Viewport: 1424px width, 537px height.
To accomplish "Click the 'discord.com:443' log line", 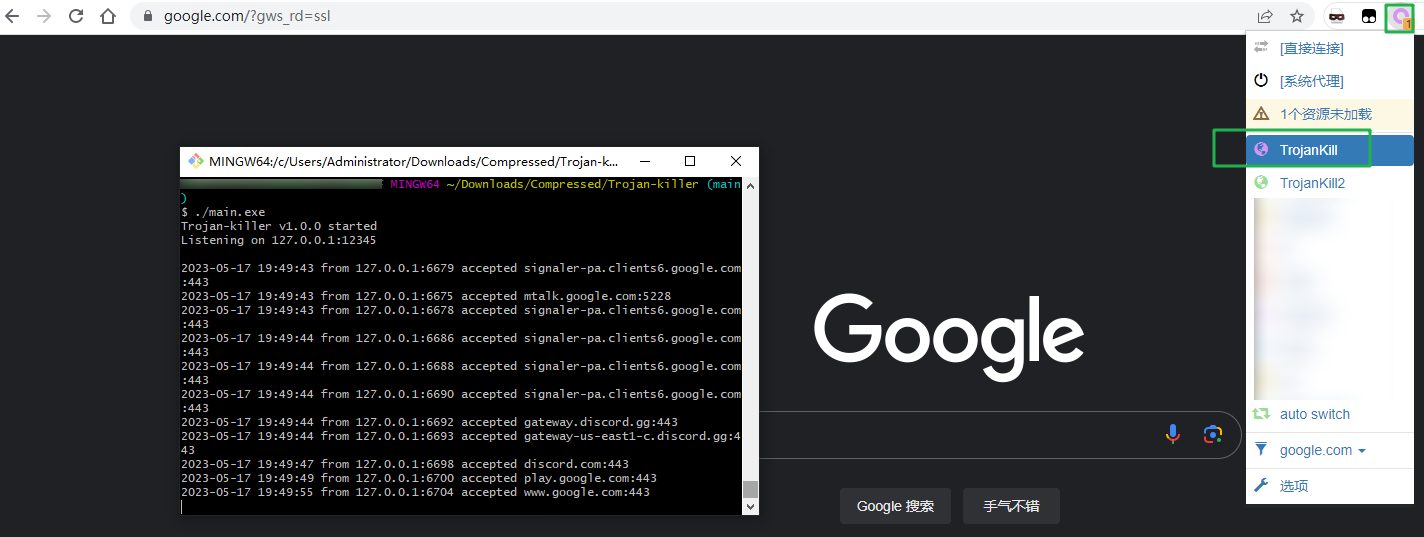I will point(405,464).
